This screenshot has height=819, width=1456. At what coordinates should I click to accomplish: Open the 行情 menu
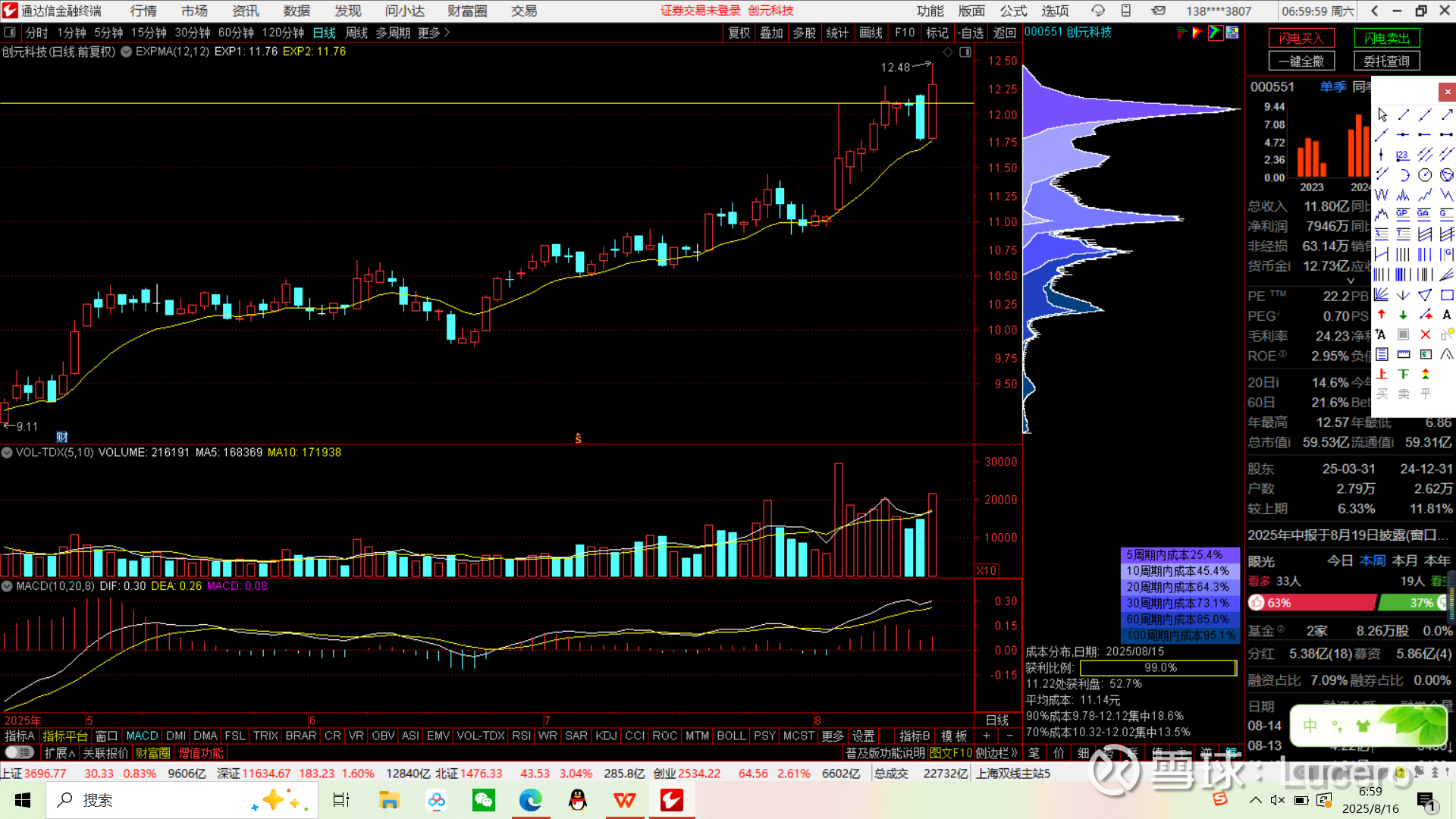tap(143, 11)
